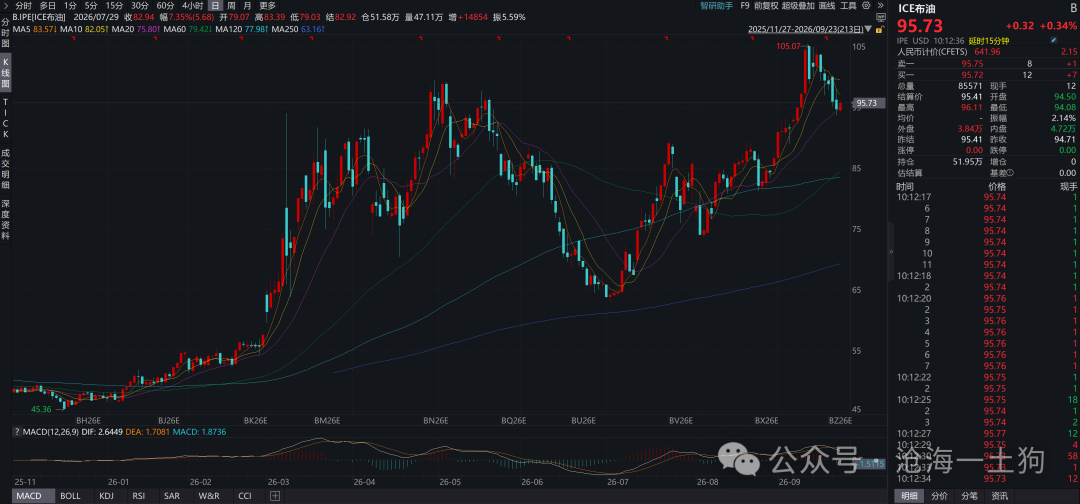The height and width of the screenshot is (504, 1080).
Task: Click the ICE布油 instrument title
Action: 918,8
